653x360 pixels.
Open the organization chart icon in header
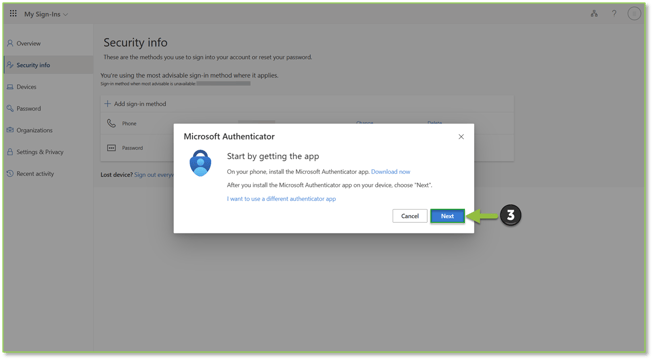click(594, 14)
